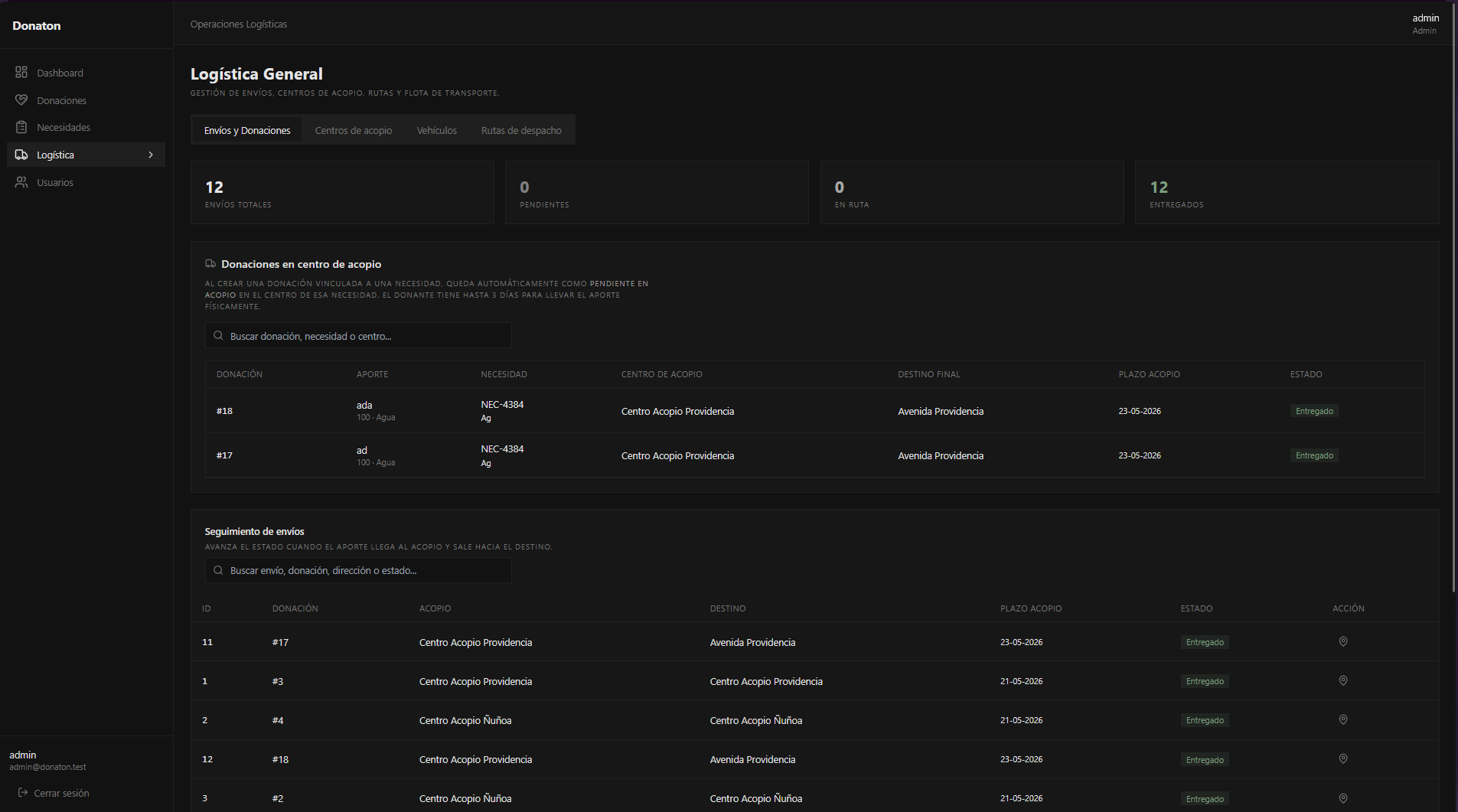Switch to the Envíos y Donaciones tab

(247, 130)
